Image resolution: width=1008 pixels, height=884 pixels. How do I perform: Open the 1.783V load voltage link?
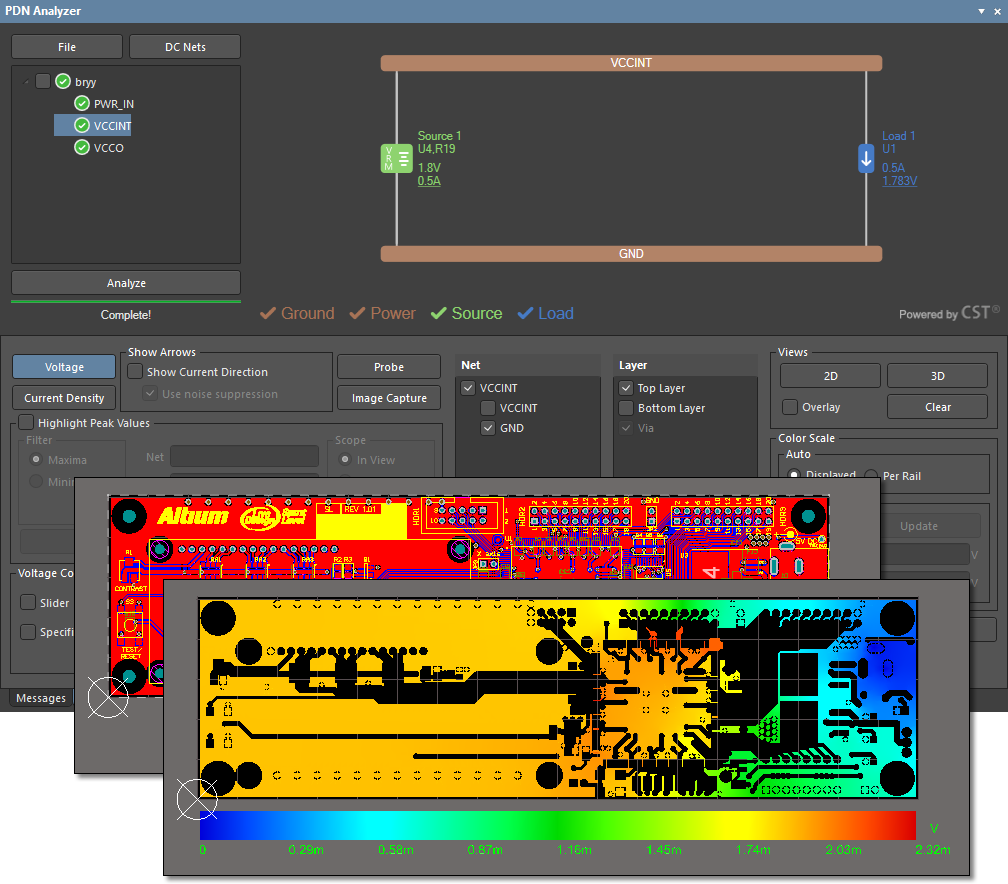901,181
